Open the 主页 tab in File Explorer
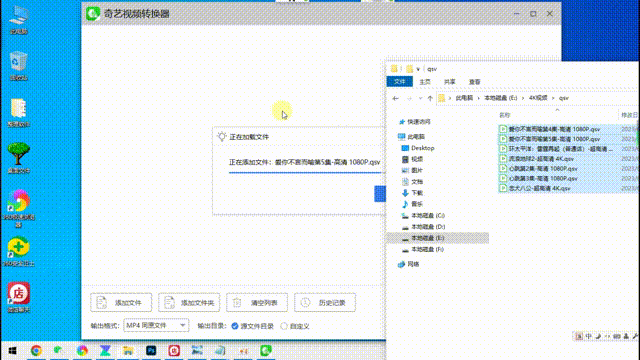 click(x=425, y=82)
